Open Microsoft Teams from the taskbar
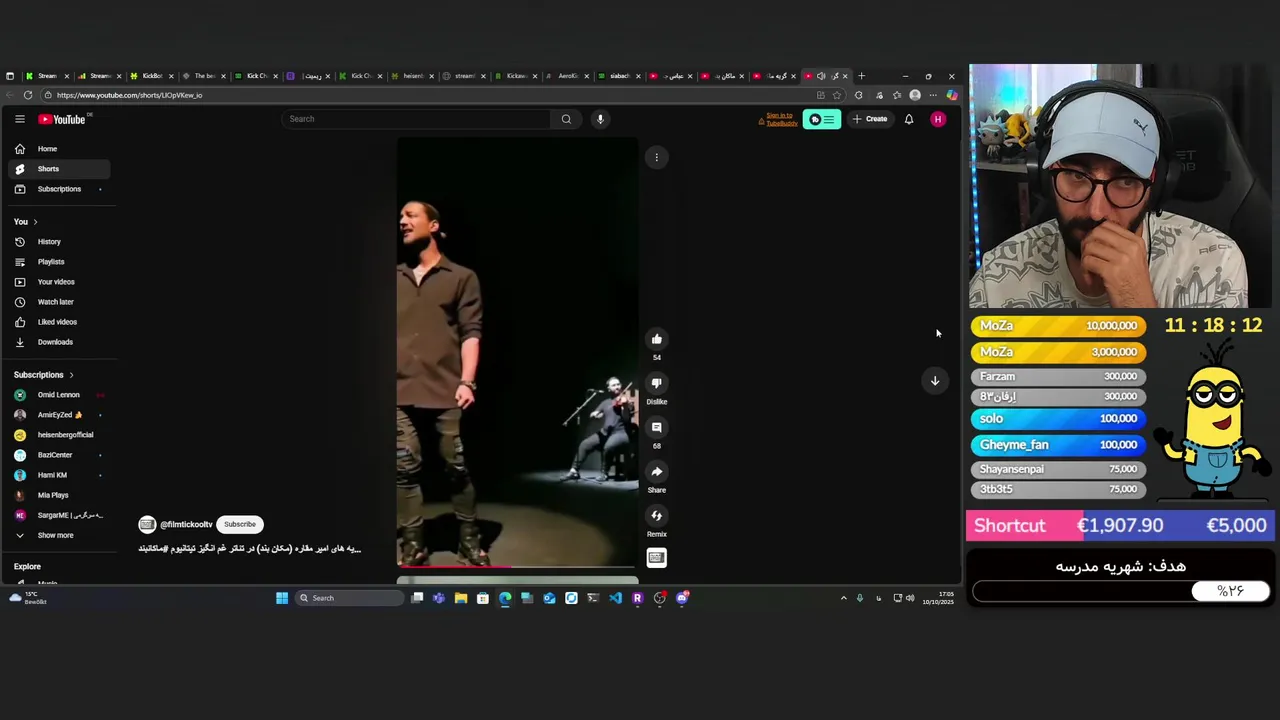The height and width of the screenshot is (720, 1280). point(439,598)
